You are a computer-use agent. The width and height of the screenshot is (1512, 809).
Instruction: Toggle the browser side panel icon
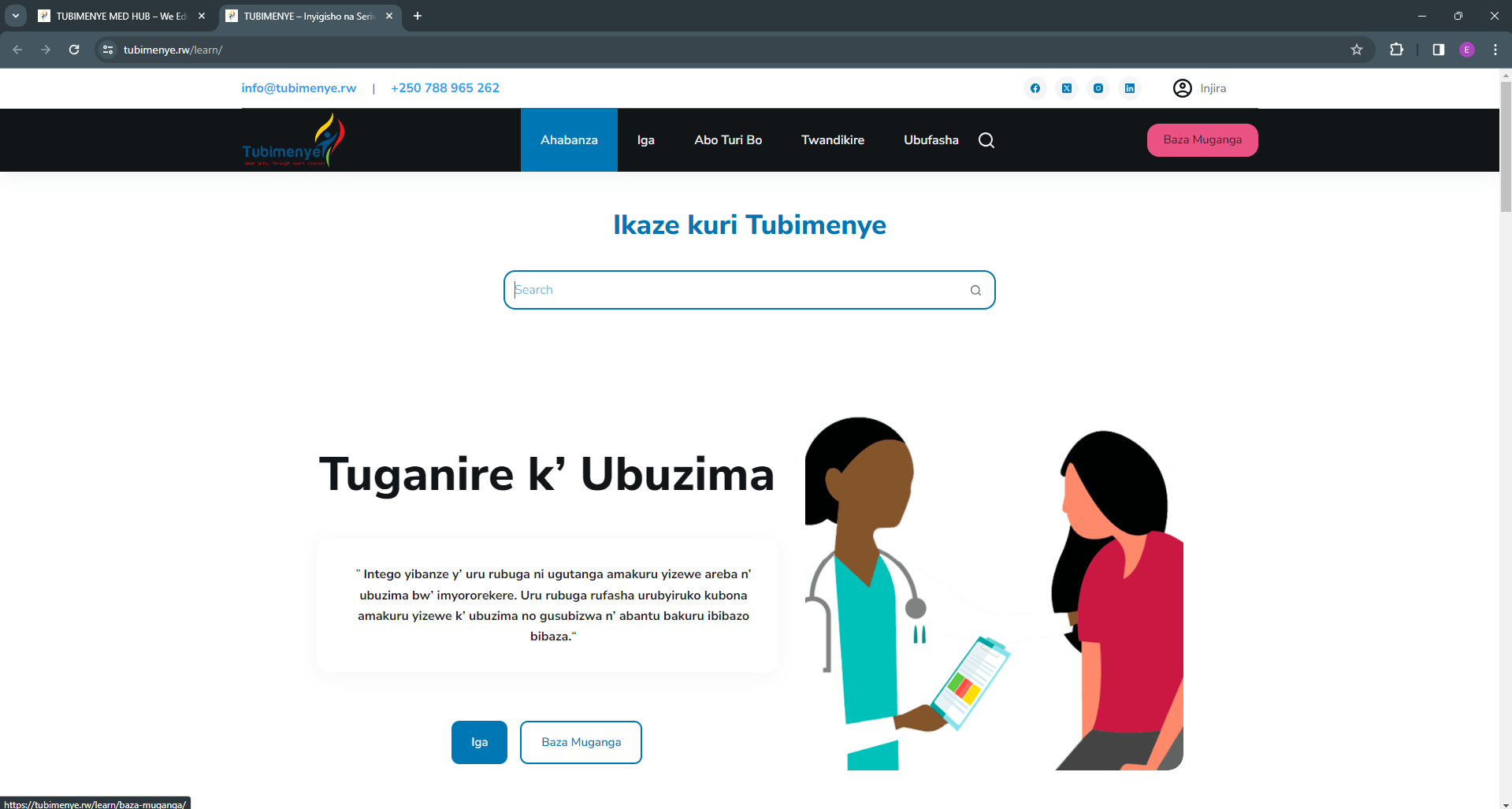pos(1439,50)
